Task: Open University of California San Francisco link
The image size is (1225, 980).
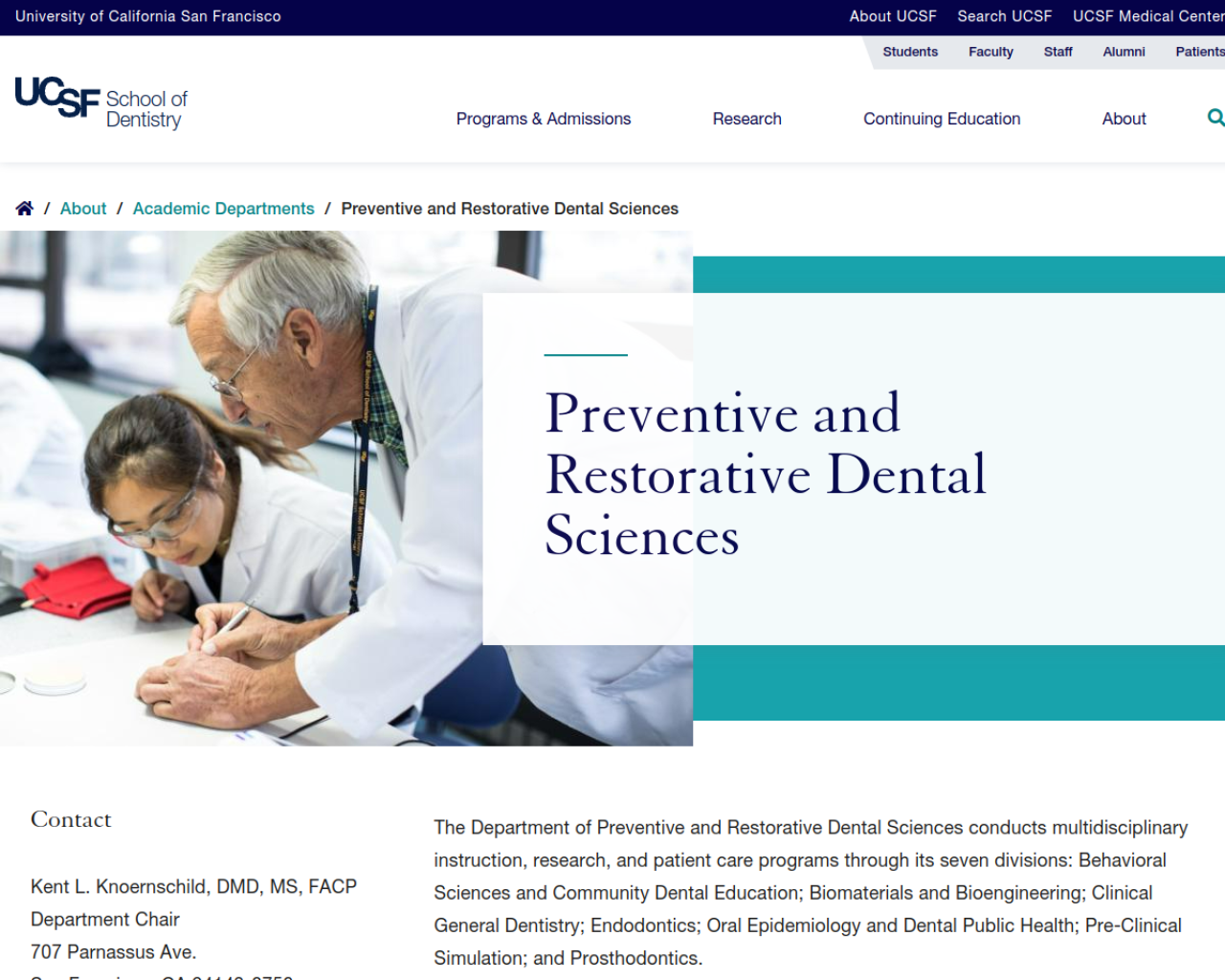Action: pos(148,16)
